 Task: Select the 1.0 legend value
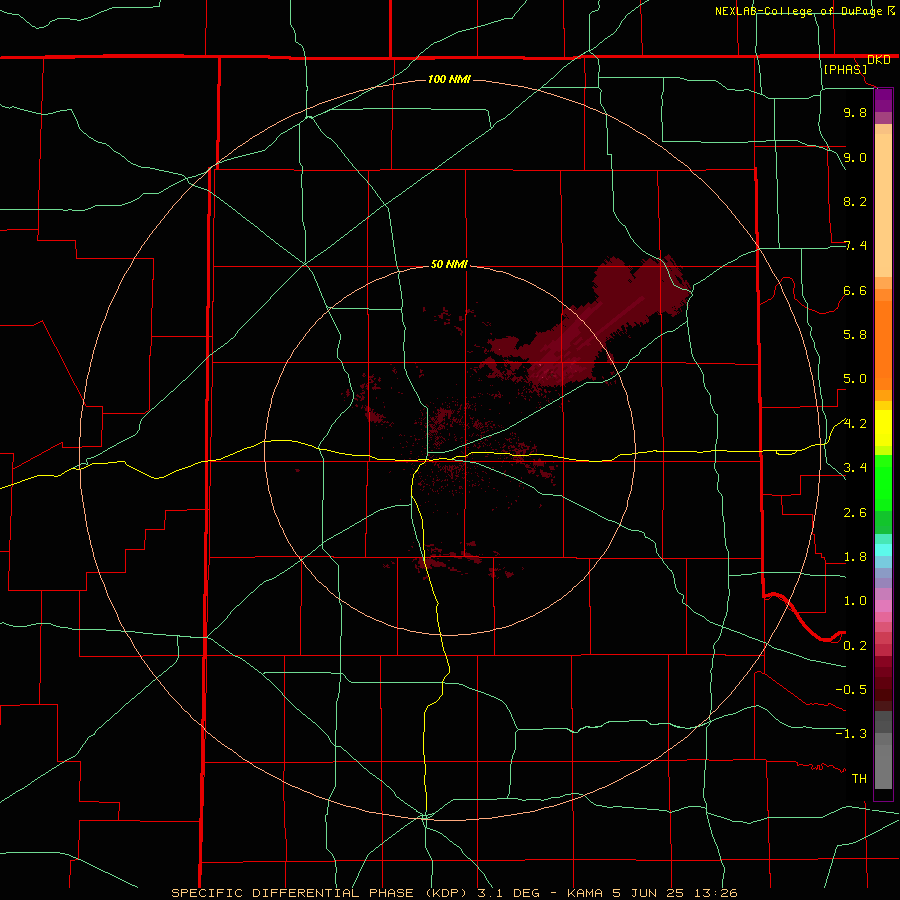click(x=855, y=601)
